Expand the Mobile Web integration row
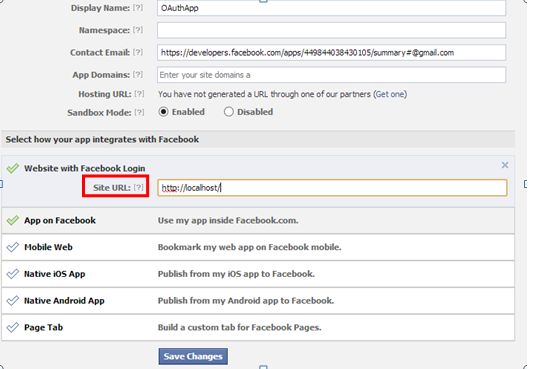 (258, 247)
